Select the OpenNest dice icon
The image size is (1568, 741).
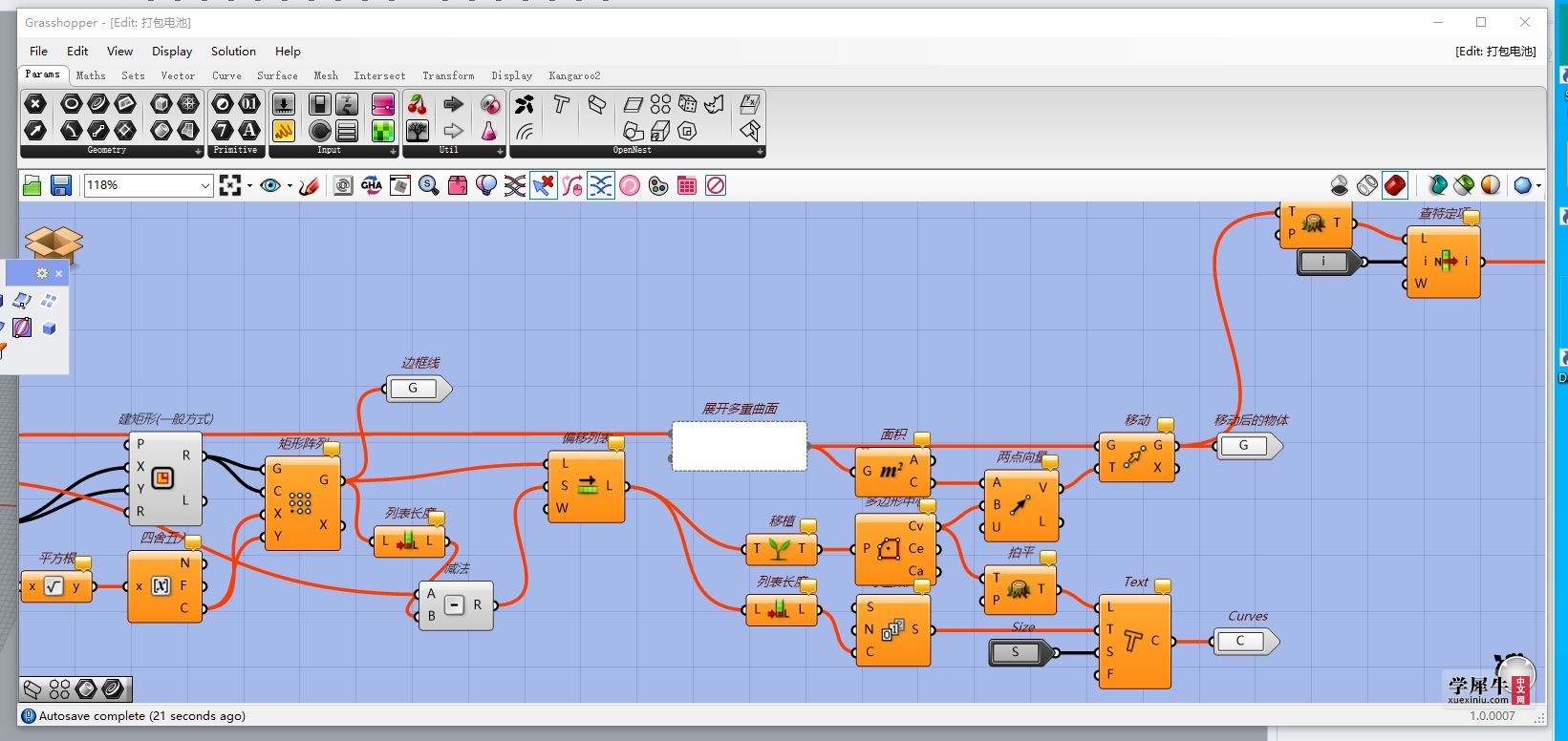pyautogui.click(x=687, y=104)
